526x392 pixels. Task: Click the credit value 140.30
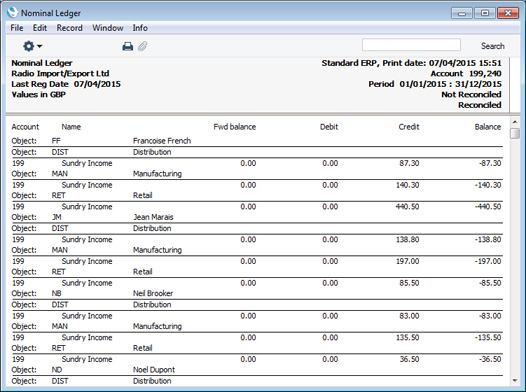click(x=408, y=185)
